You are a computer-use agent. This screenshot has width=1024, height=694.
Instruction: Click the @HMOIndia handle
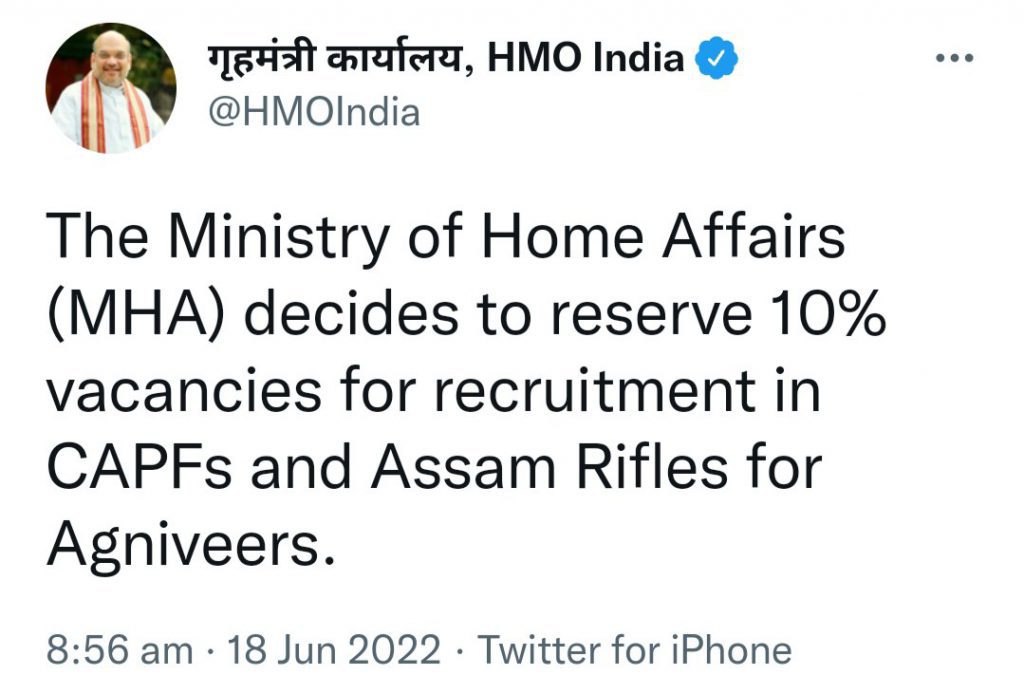pyautogui.click(x=314, y=113)
